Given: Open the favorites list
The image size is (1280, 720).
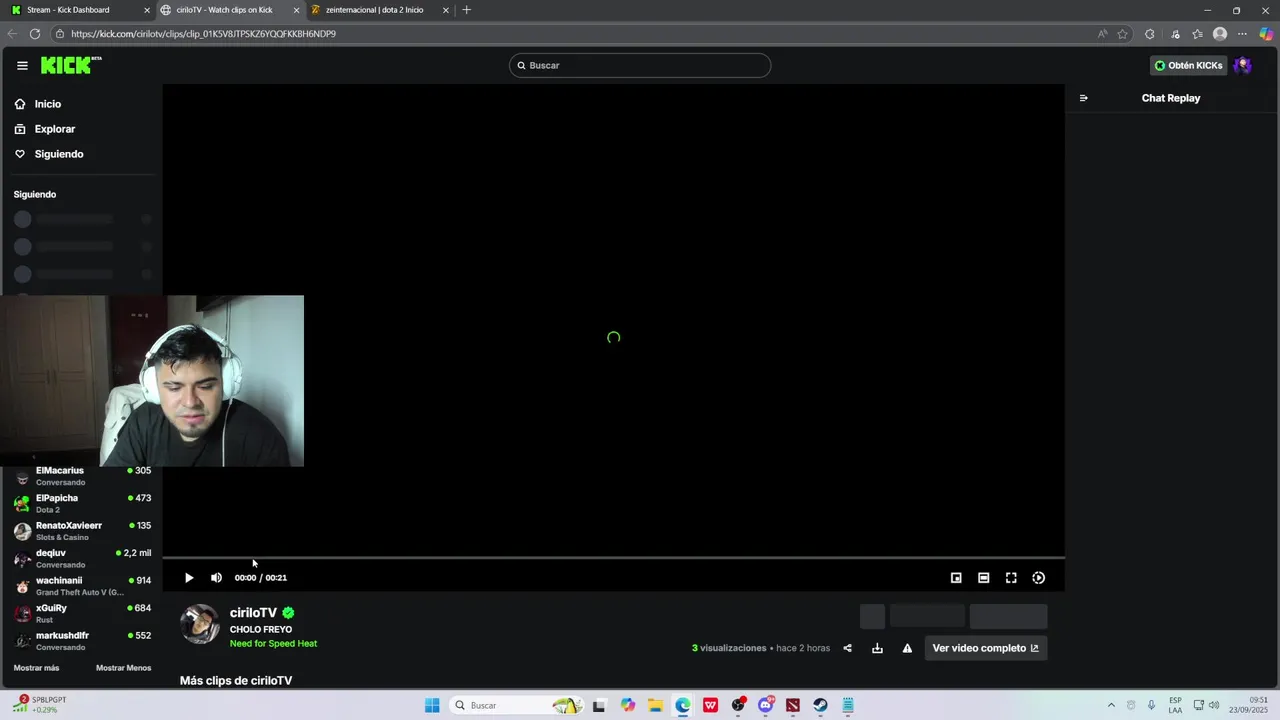Looking at the screenshot, I should tap(1197, 34).
